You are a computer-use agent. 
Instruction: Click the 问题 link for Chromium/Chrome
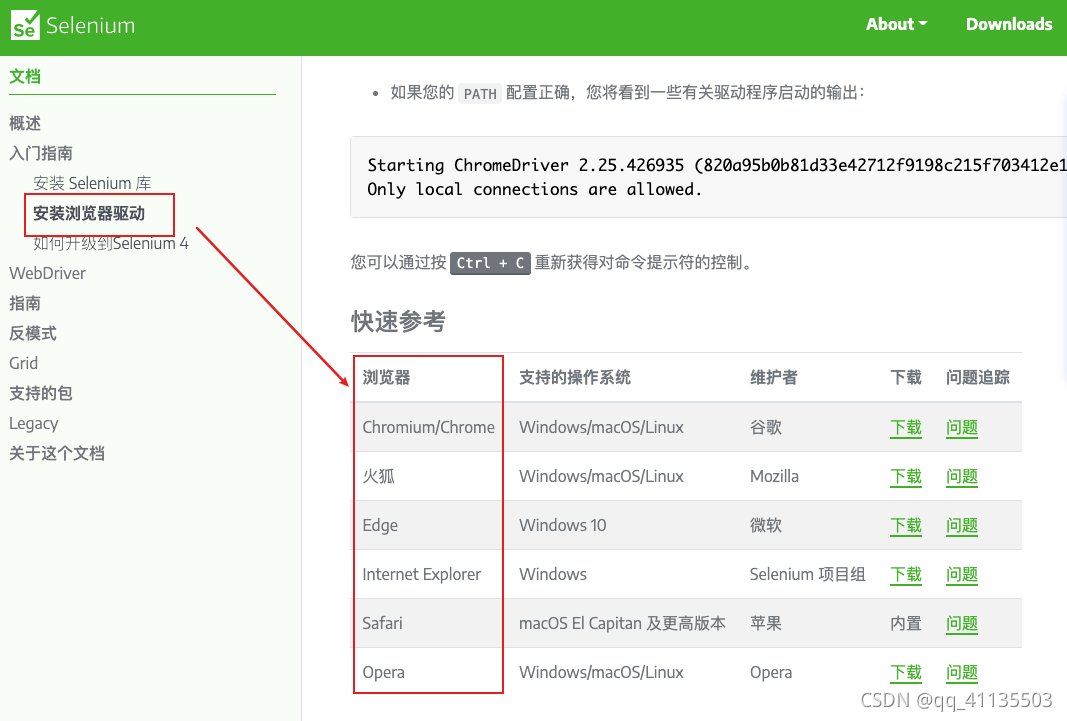[962, 427]
